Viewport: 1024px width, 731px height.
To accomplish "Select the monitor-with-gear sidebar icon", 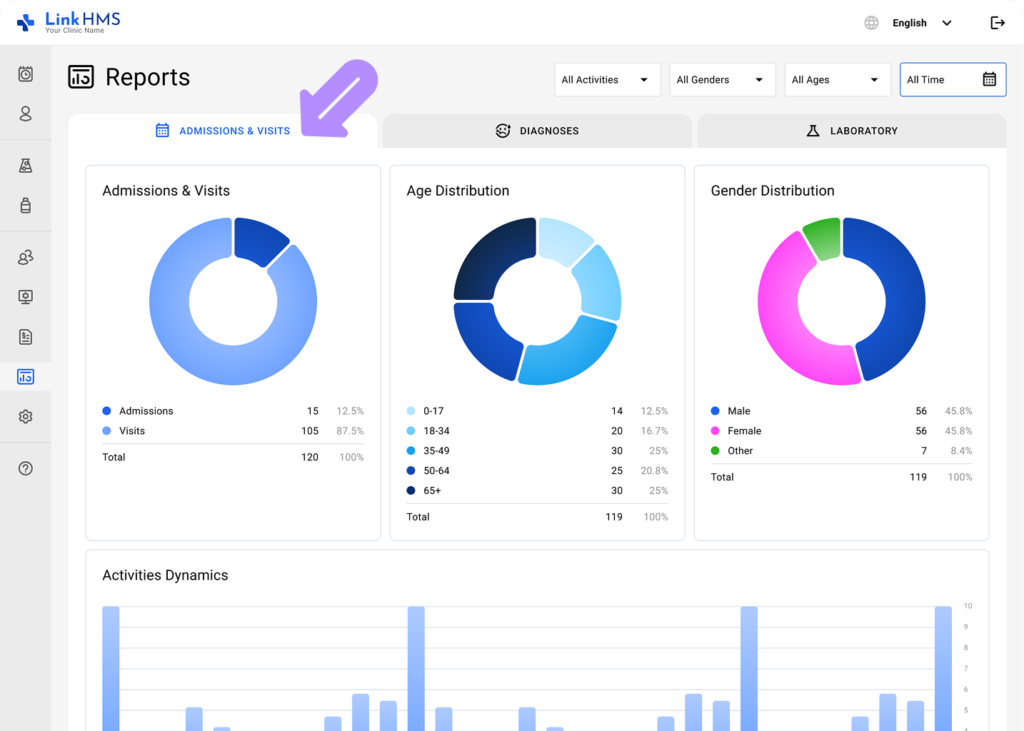I will (25, 296).
